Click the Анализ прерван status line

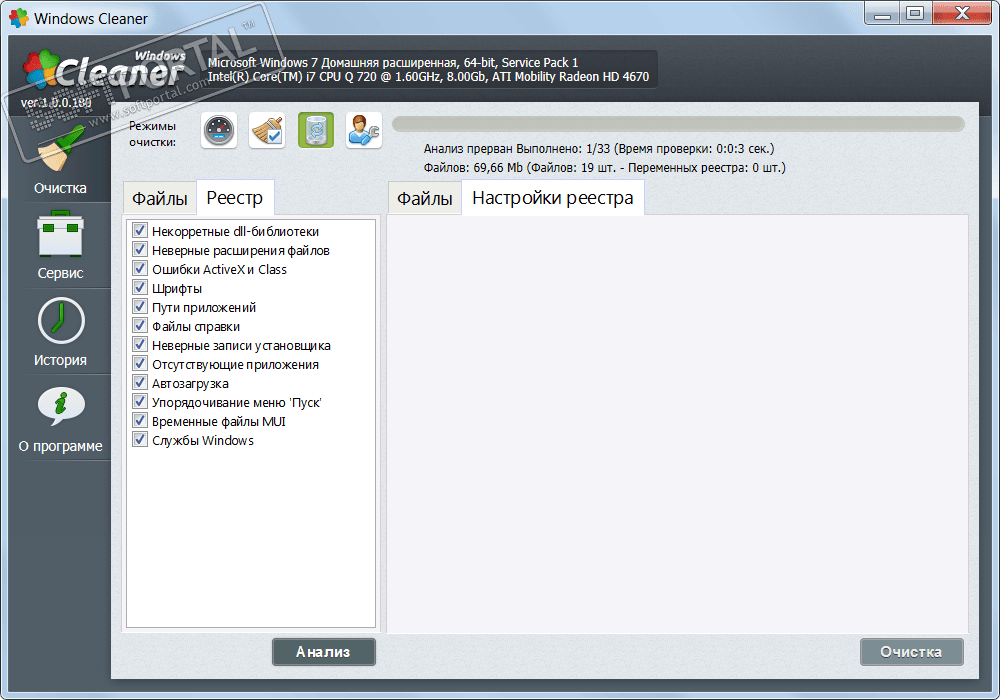click(x=599, y=149)
